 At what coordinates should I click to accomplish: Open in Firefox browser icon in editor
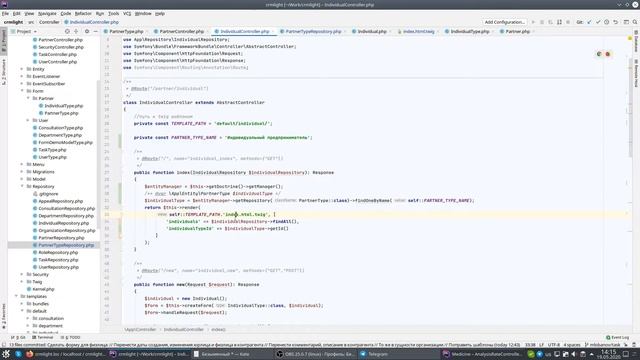pyautogui.click(x=608, y=54)
